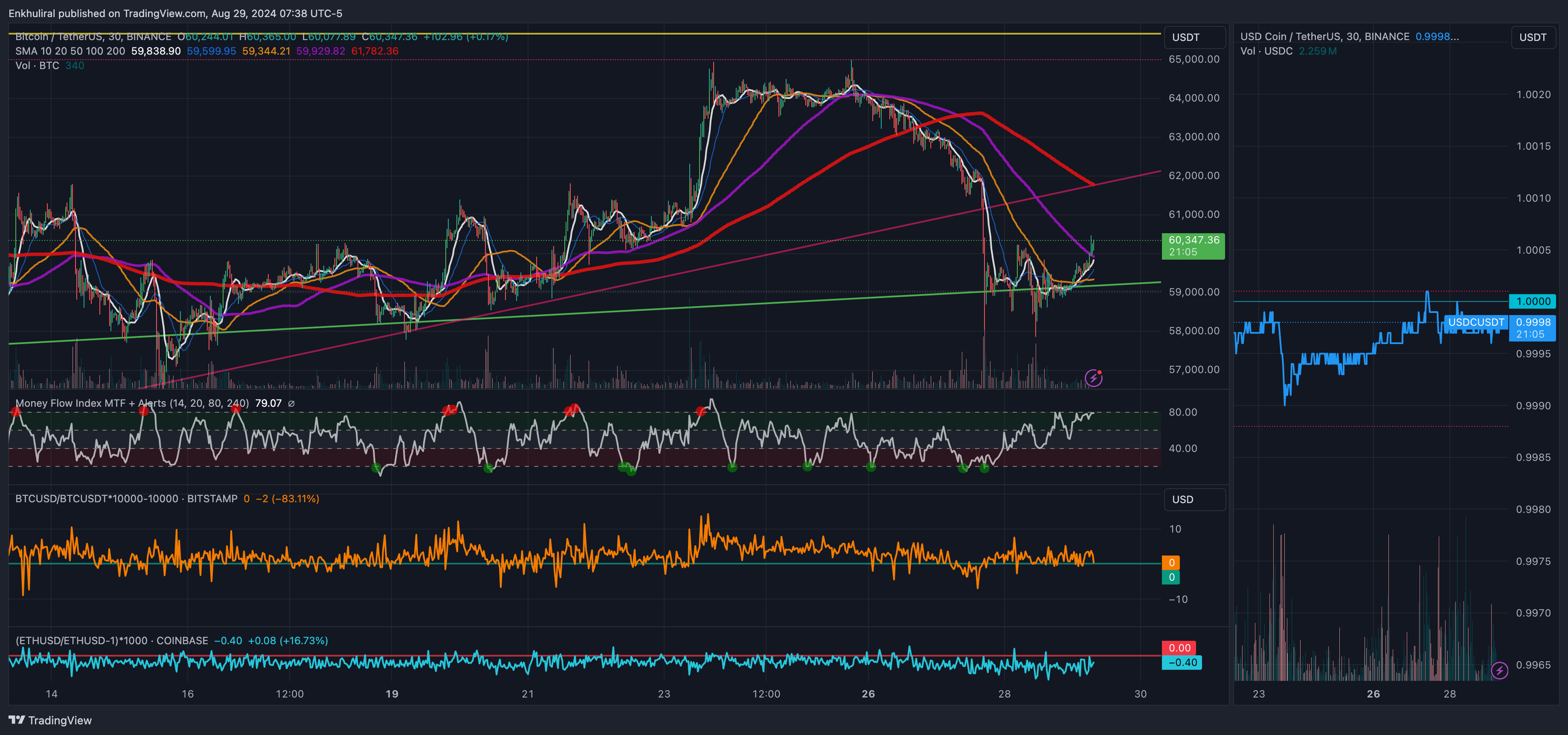Click the last red overbought marker on MFI
This screenshot has height=735, width=1568.
click(x=700, y=412)
